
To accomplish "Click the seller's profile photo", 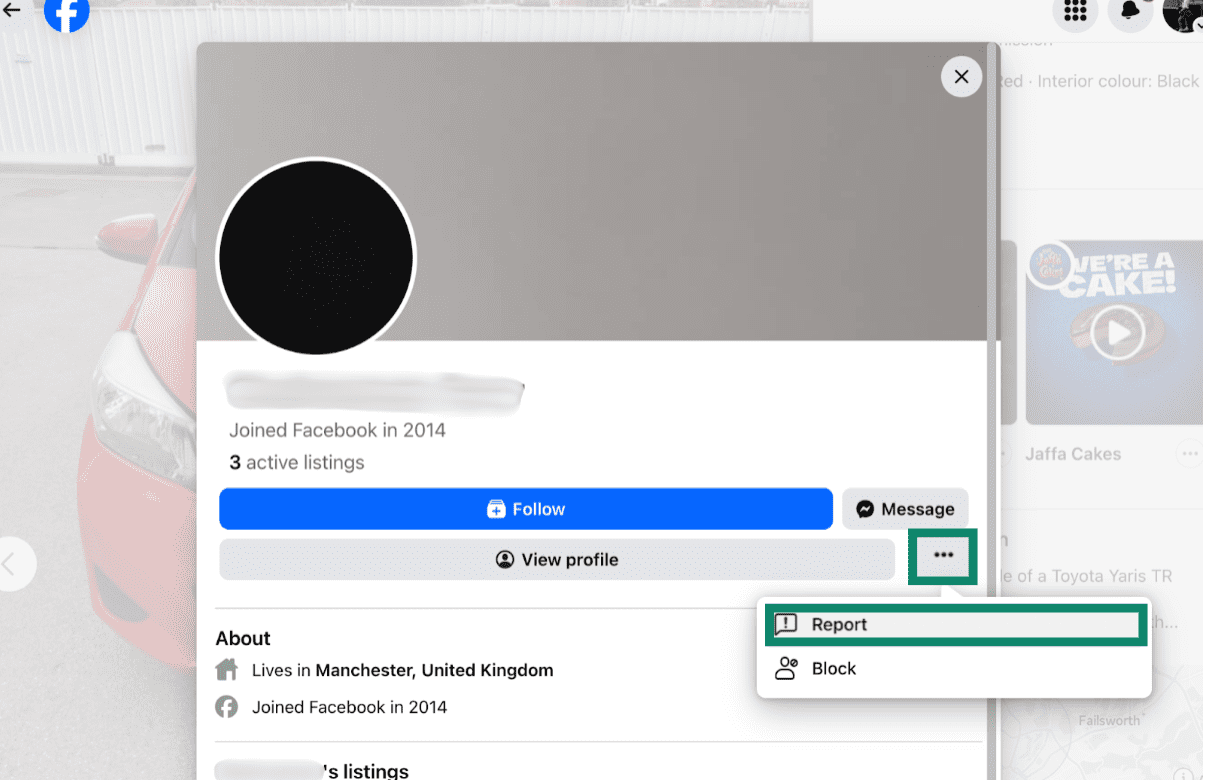I will 316,257.
